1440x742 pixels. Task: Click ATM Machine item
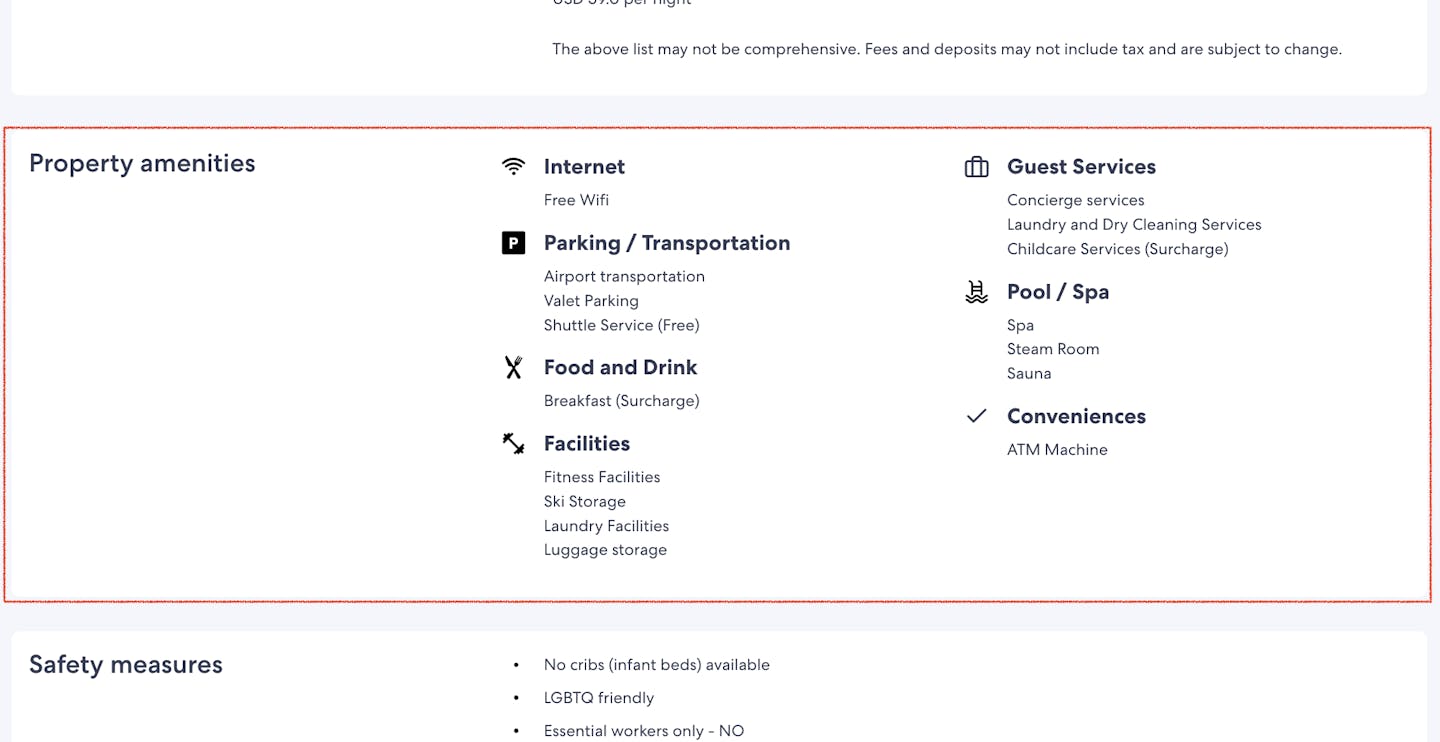coord(1057,450)
